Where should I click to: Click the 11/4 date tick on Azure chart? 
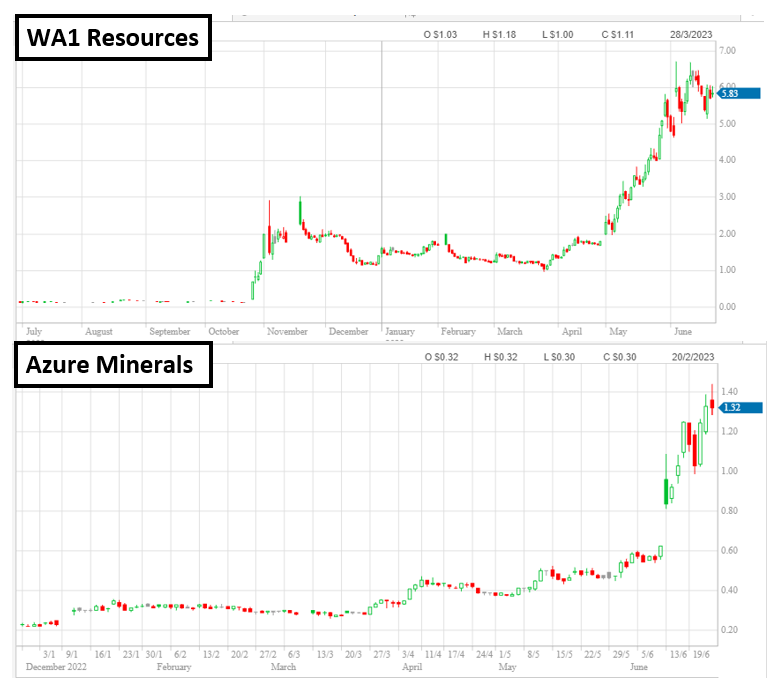(x=433, y=654)
